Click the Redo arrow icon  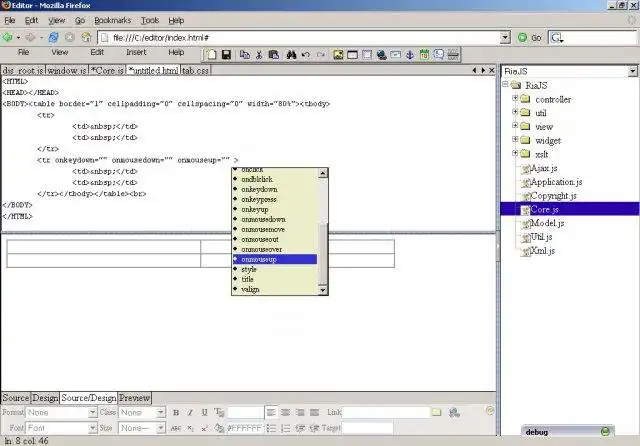tap(320, 54)
